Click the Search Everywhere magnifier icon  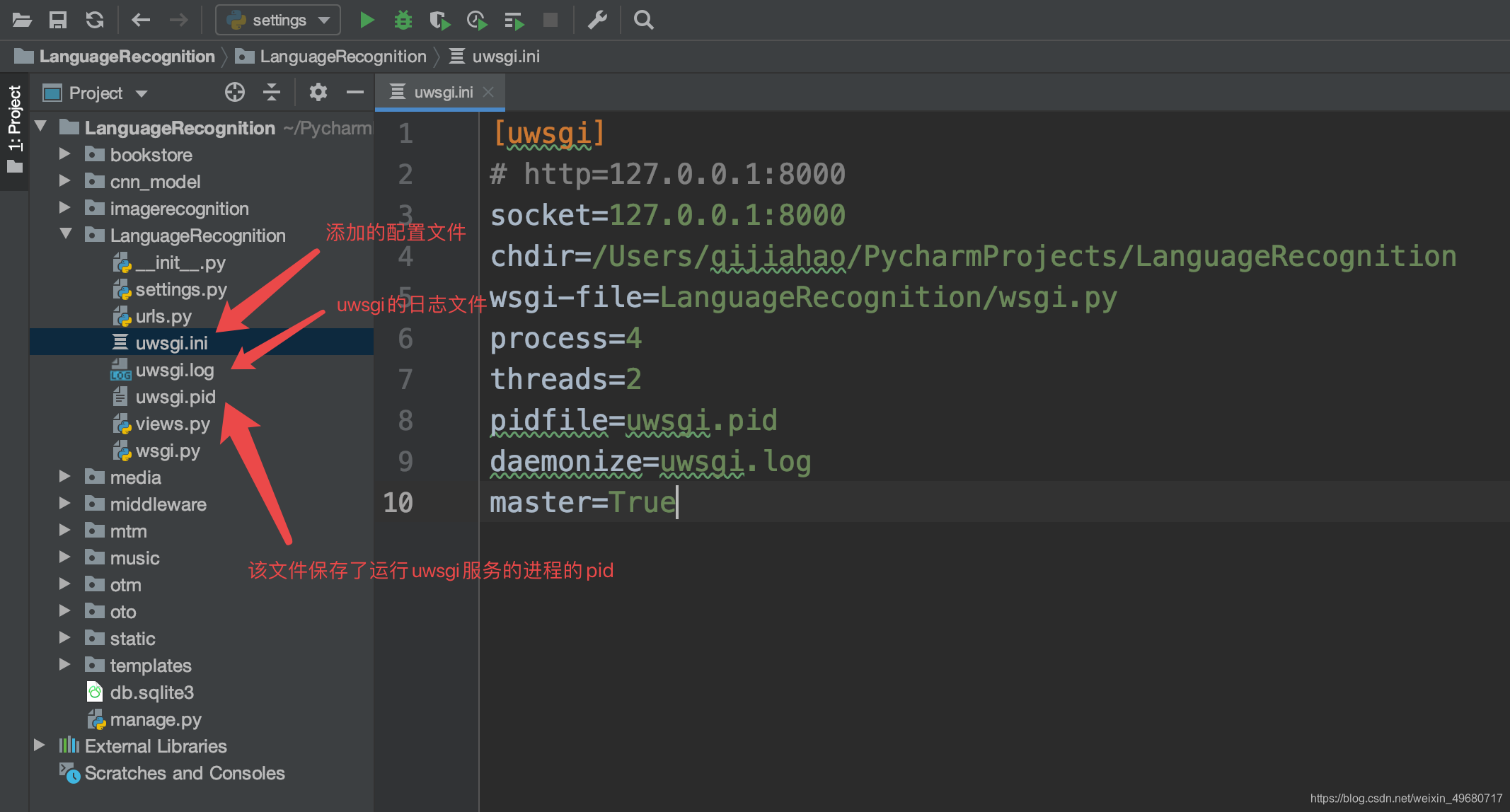pos(643,20)
